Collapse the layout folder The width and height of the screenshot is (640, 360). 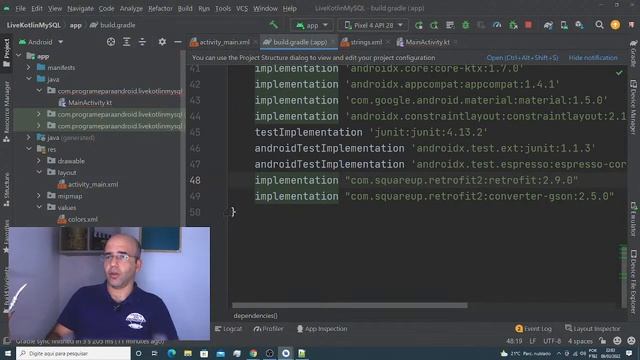pyautogui.click(x=39, y=172)
